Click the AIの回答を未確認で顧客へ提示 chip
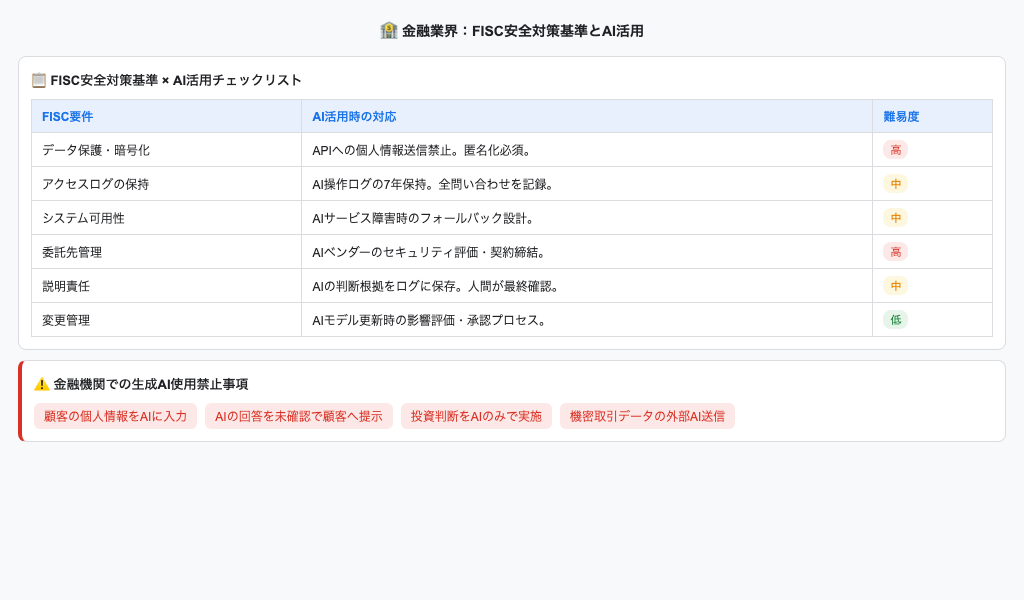1024x600 pixels. [299, 416]
